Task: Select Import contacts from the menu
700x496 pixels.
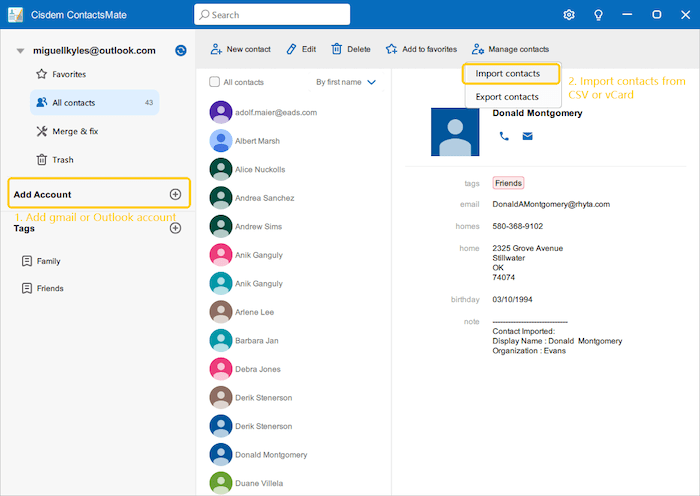Action: 507,74
